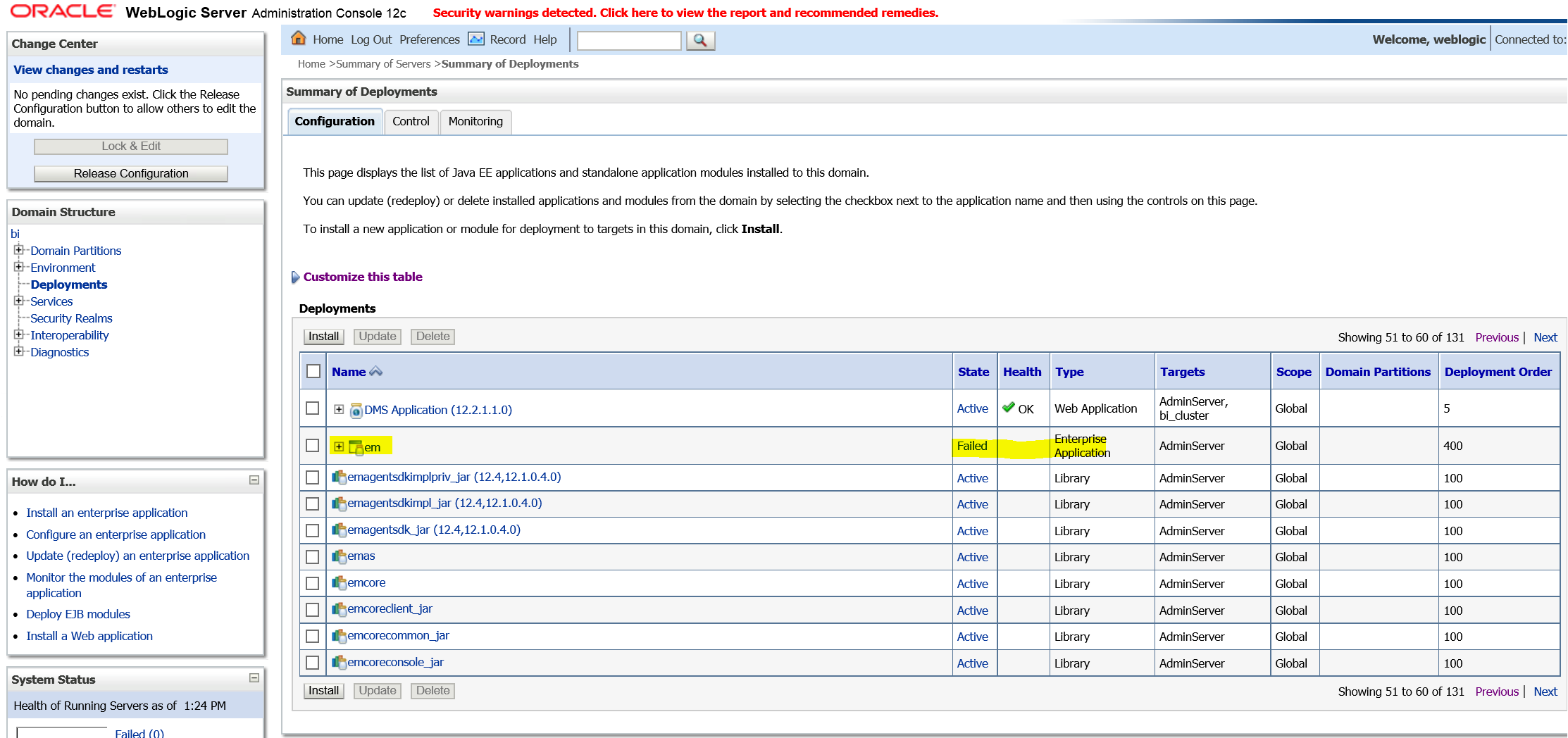
Task: Open Summary of Servers breadcrumb
Action: [x=383, y=64]
